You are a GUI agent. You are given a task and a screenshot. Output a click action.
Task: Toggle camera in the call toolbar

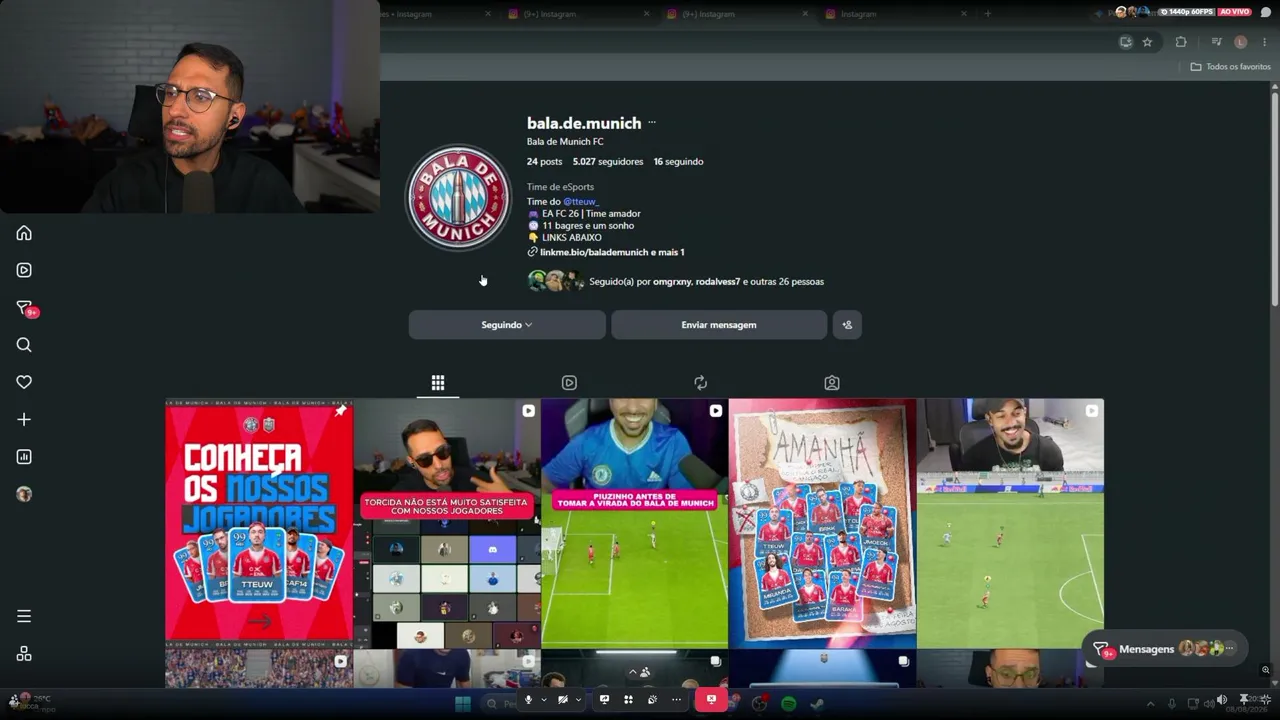[563, 700]
